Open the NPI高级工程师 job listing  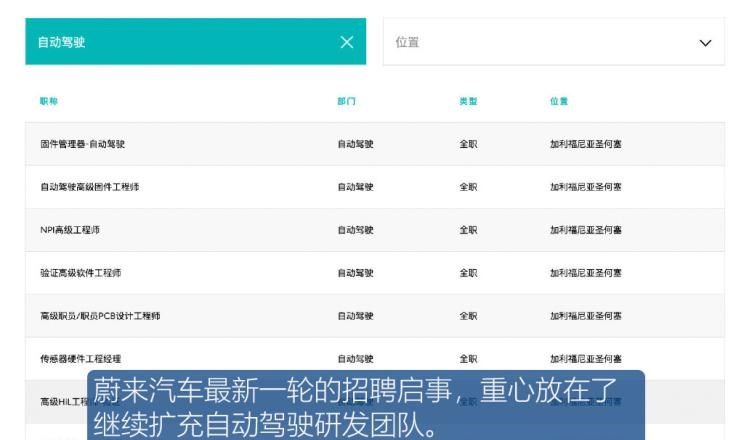click(x=70, y=230)
